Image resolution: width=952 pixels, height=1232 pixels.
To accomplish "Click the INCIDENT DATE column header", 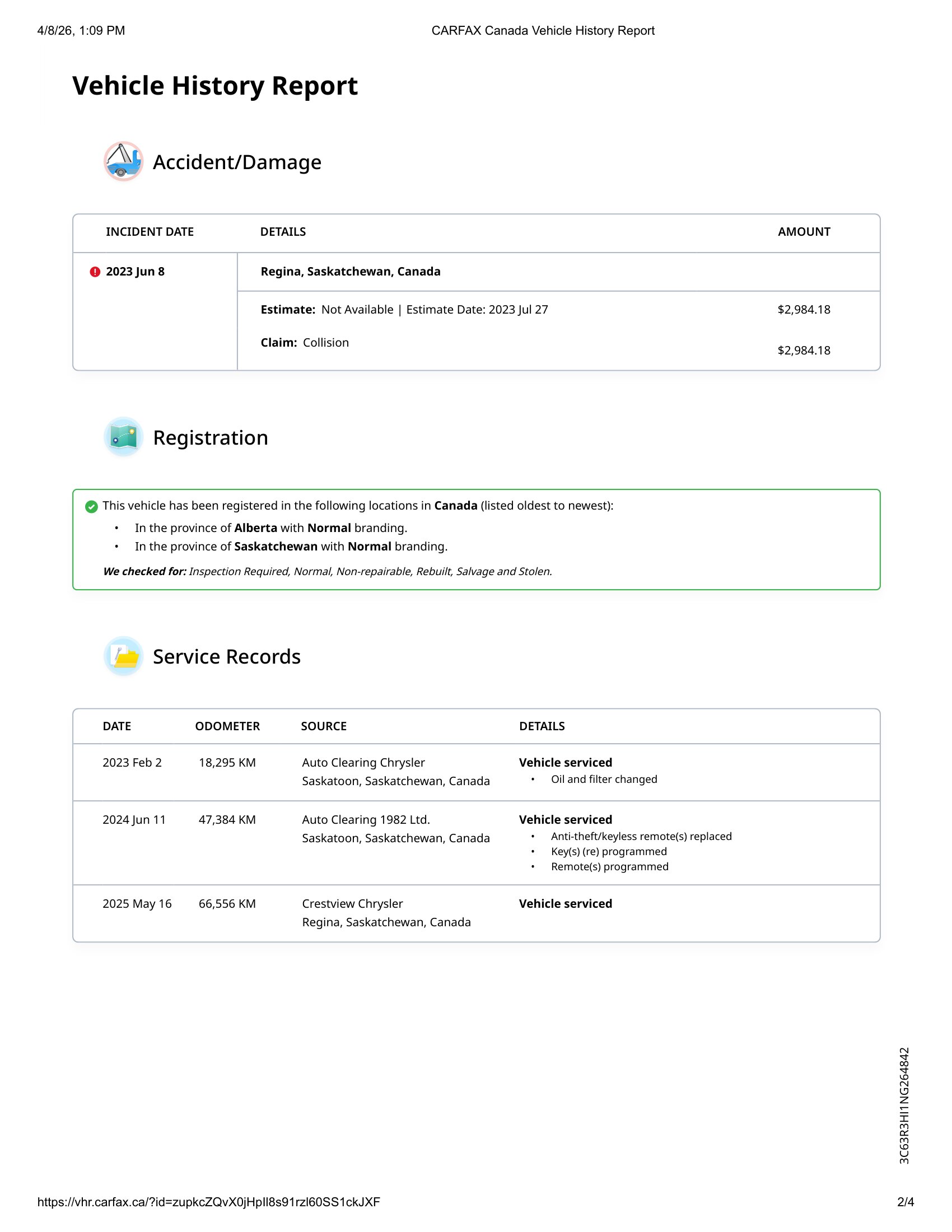I will 150,232.
